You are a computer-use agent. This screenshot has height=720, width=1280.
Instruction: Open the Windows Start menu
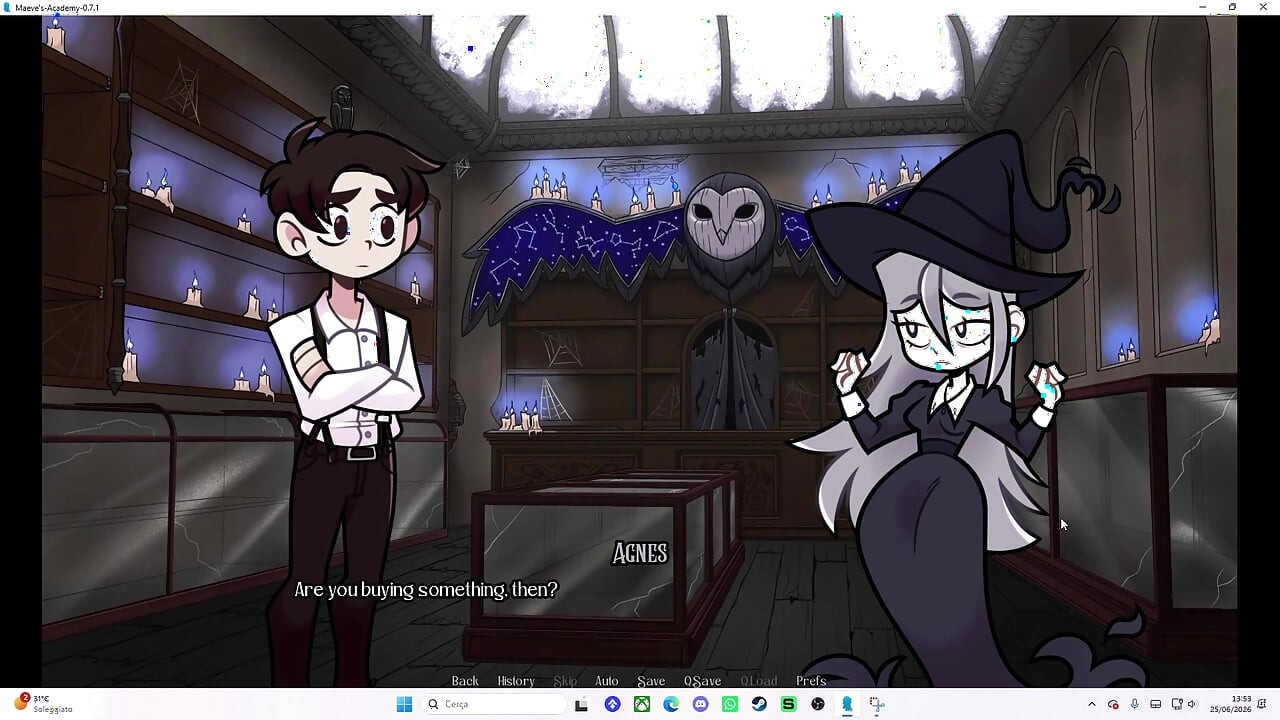404,704
